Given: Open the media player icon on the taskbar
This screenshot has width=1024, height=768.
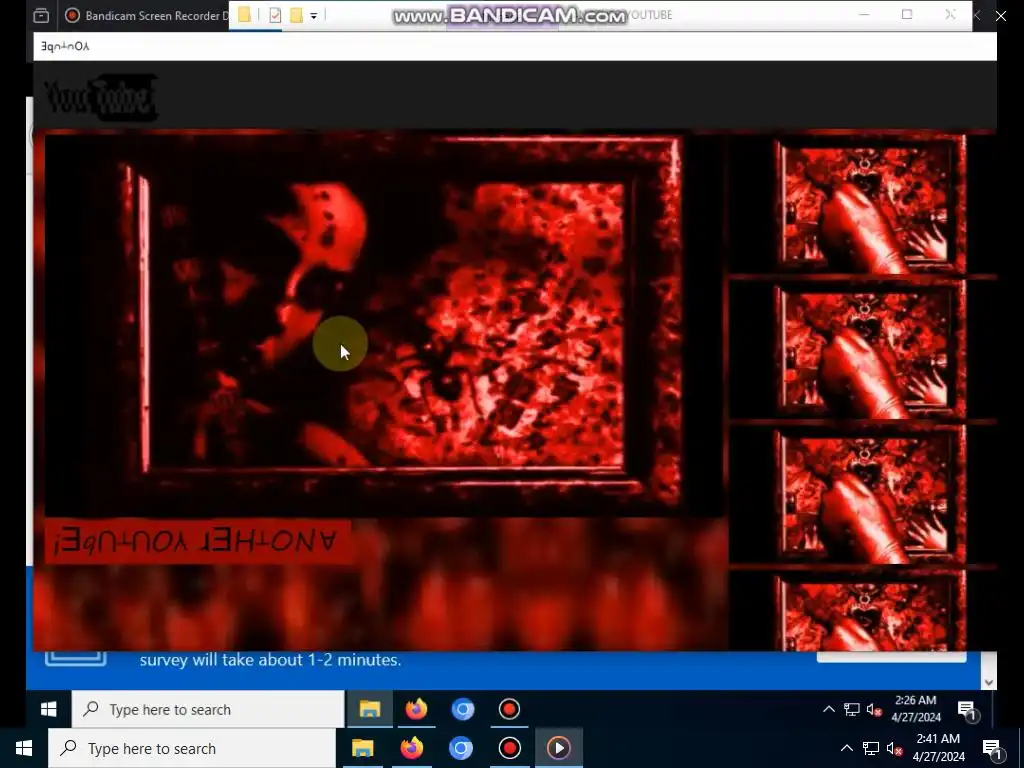Looking at the screenshot, I should pyautogui.click(x=558, y=748).
